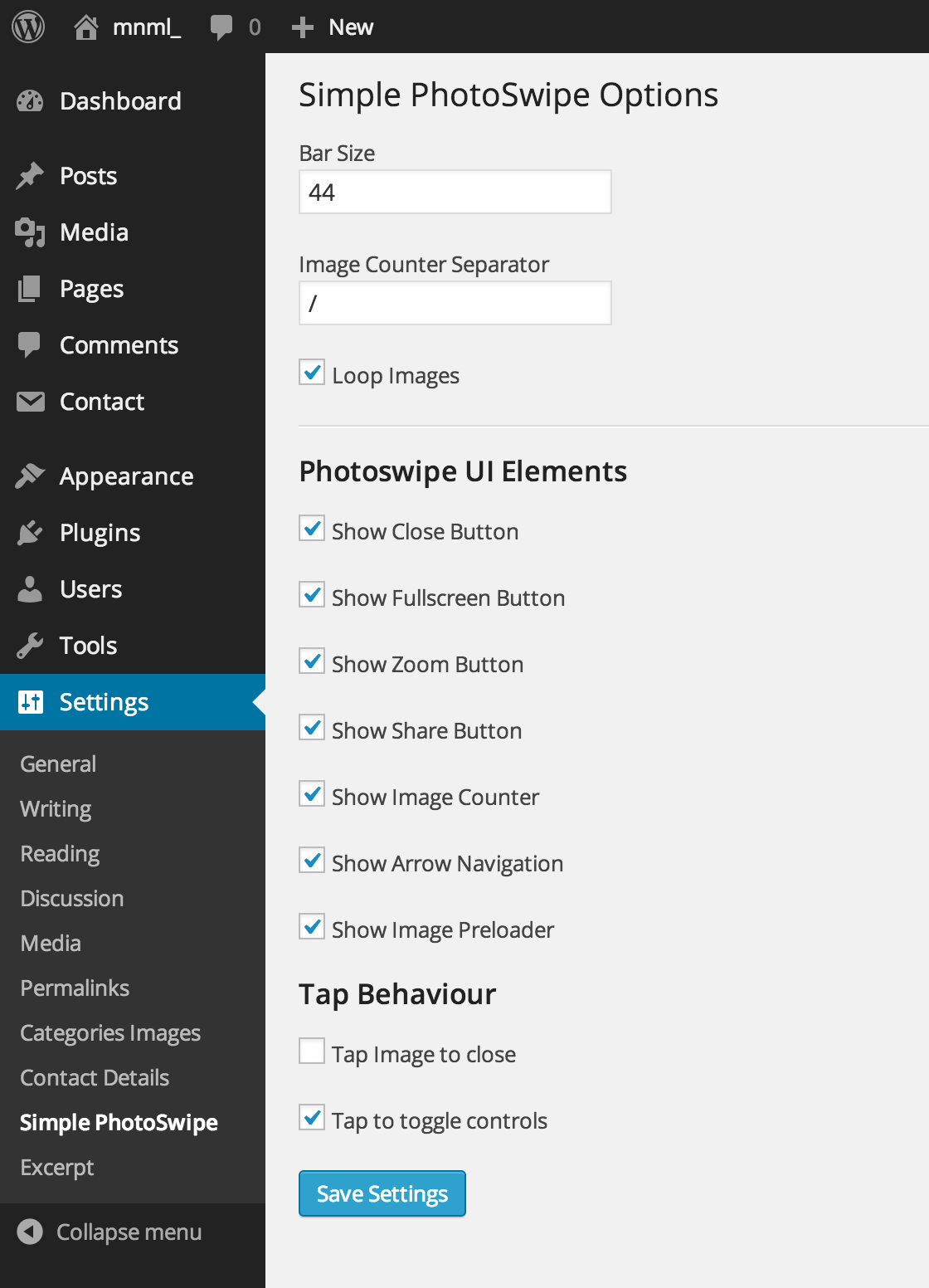
Task: Open the site home icon
Action: [85, 27]
